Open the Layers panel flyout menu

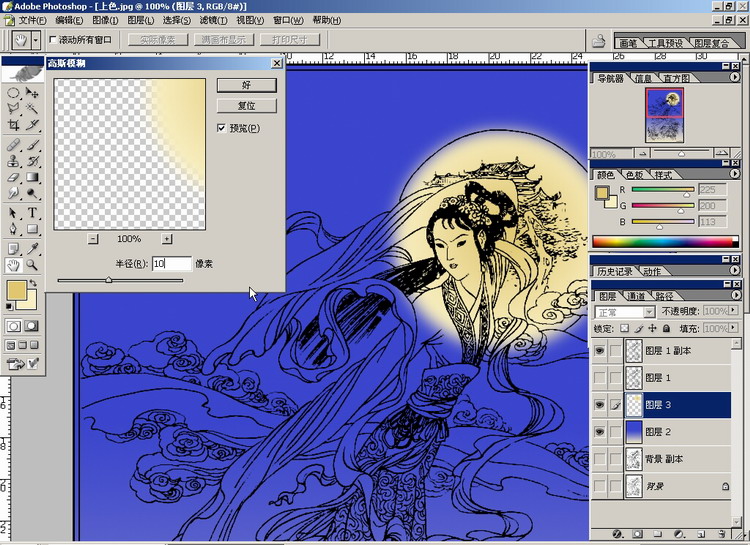point(735,295)
